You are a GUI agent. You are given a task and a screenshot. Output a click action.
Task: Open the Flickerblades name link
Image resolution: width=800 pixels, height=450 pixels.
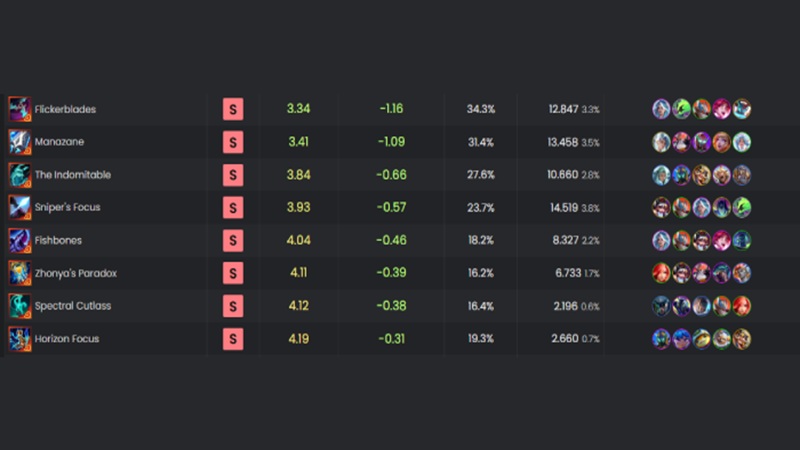tap(65, 109)
